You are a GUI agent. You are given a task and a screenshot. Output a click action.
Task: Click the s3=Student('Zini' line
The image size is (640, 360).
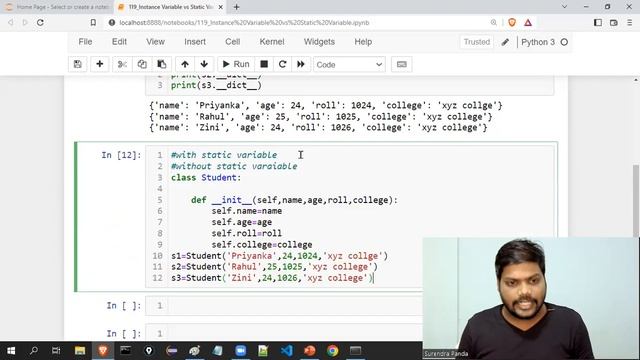272,278
